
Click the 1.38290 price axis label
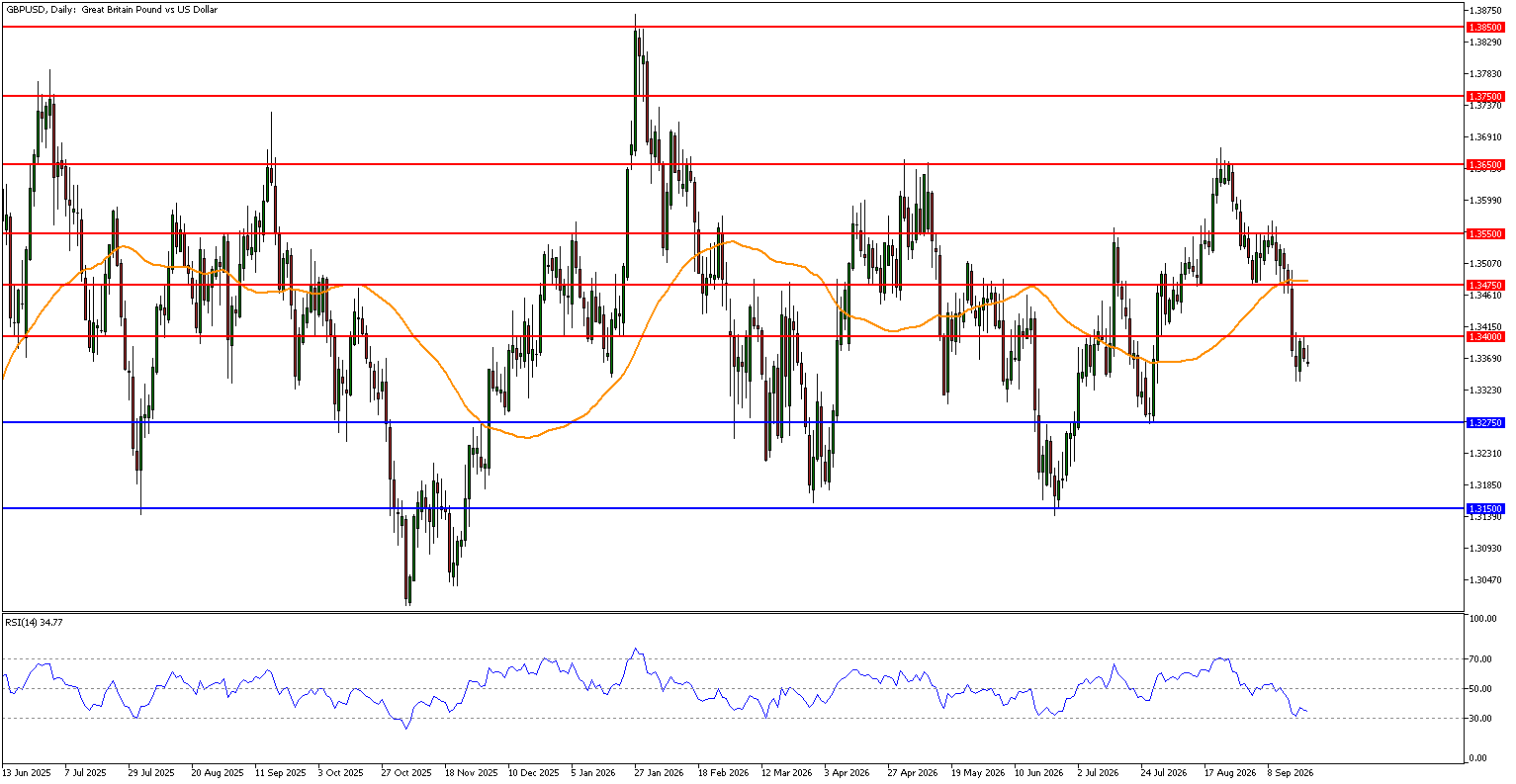tap(1485, 42)
